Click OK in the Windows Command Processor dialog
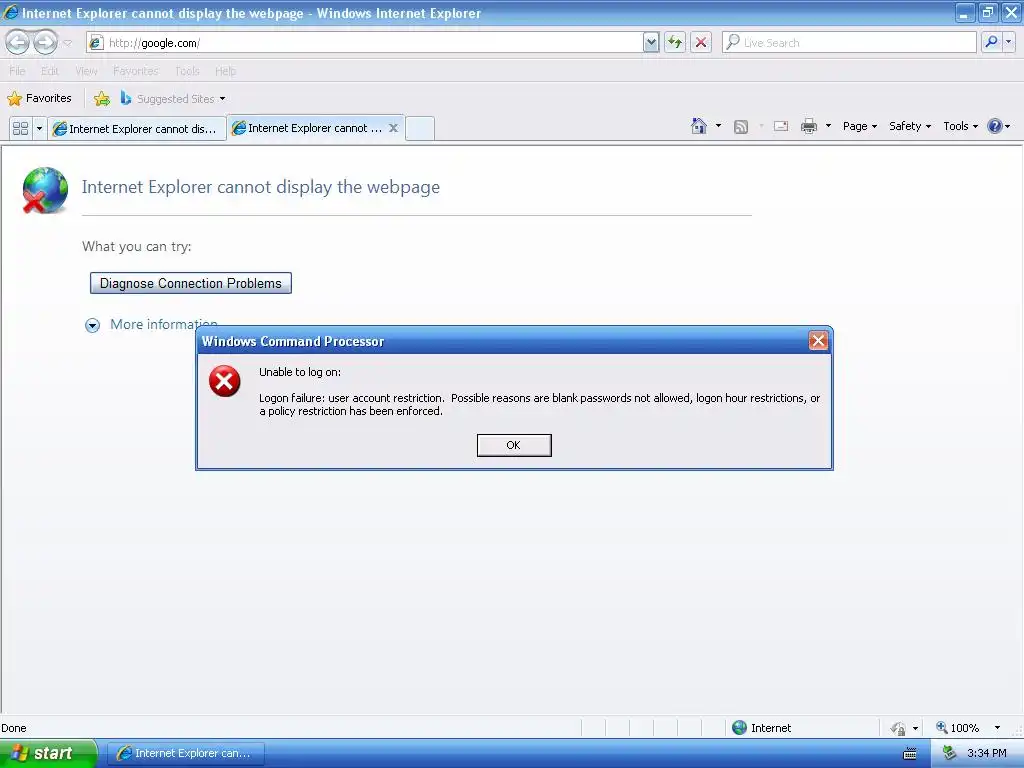The image size is (1024, 768). pos(514,445)
